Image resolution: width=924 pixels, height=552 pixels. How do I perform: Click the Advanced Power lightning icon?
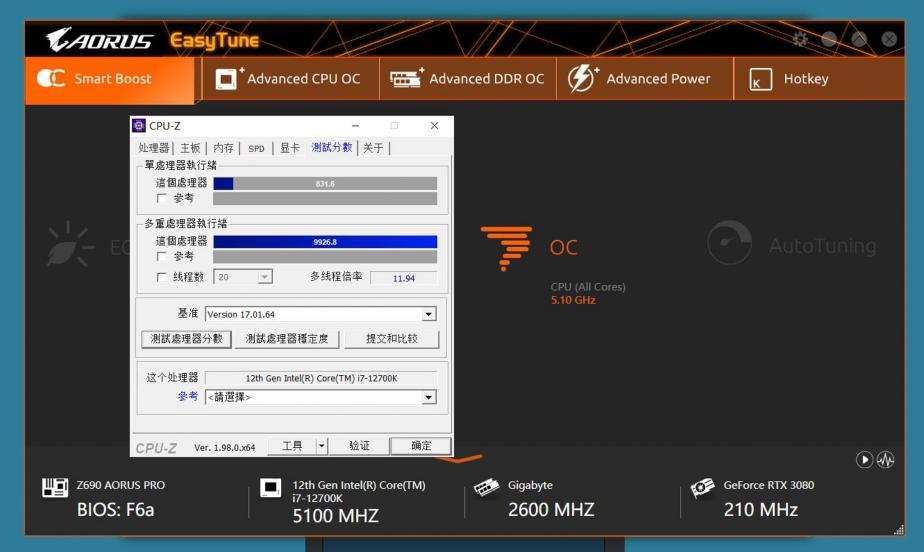click(582, 78)
